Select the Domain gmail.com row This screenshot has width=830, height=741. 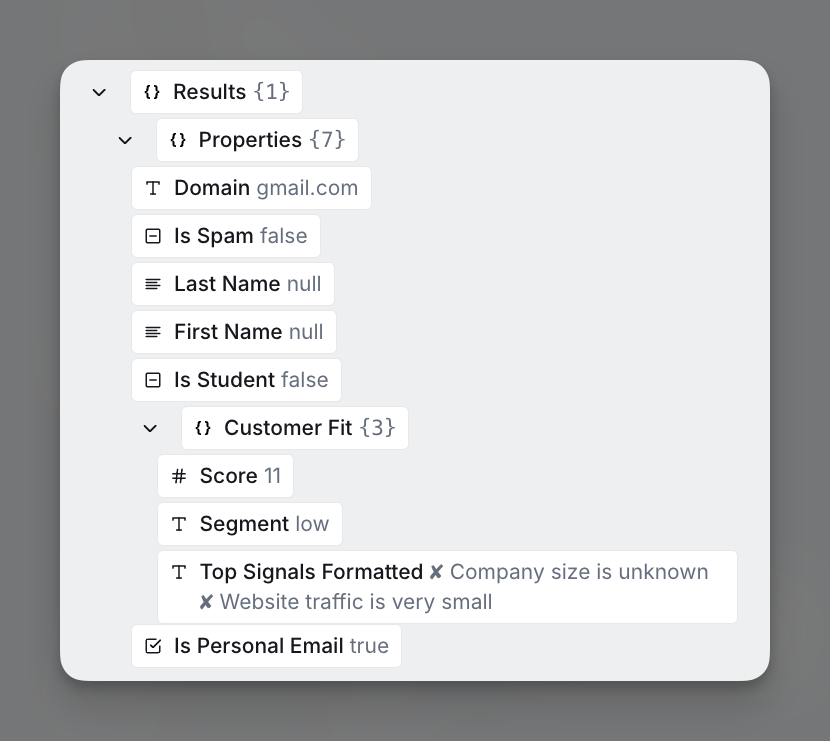(251, 188)
